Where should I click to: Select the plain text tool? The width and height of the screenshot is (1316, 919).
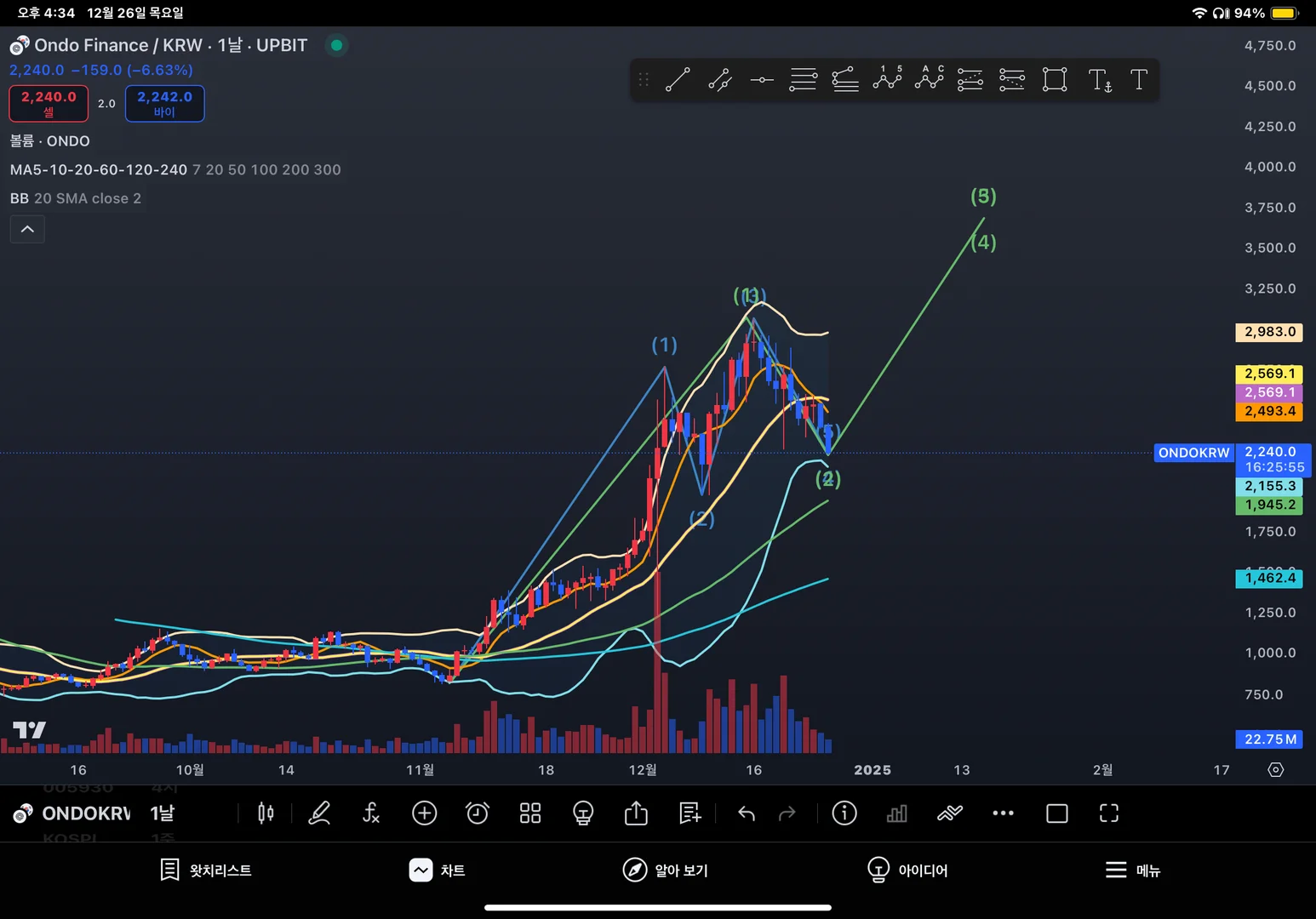click(1139, 80)
